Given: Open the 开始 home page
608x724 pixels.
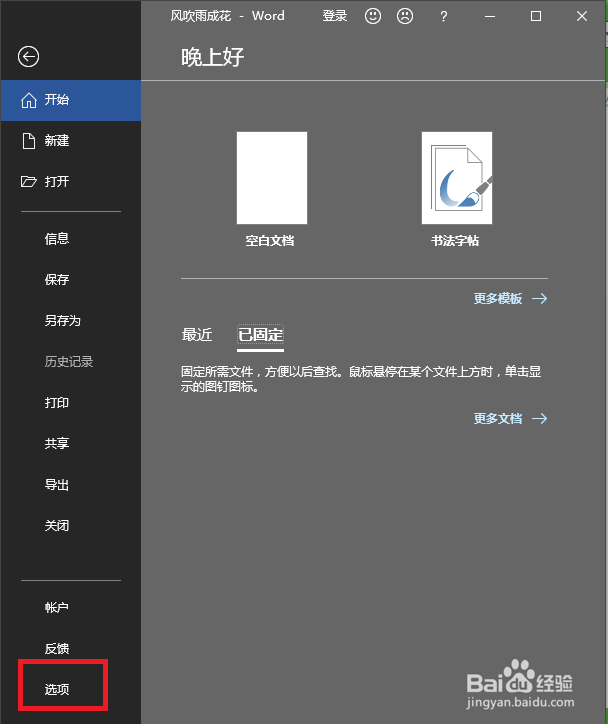Looking at the screenshot, I should [x=71, y=100].
